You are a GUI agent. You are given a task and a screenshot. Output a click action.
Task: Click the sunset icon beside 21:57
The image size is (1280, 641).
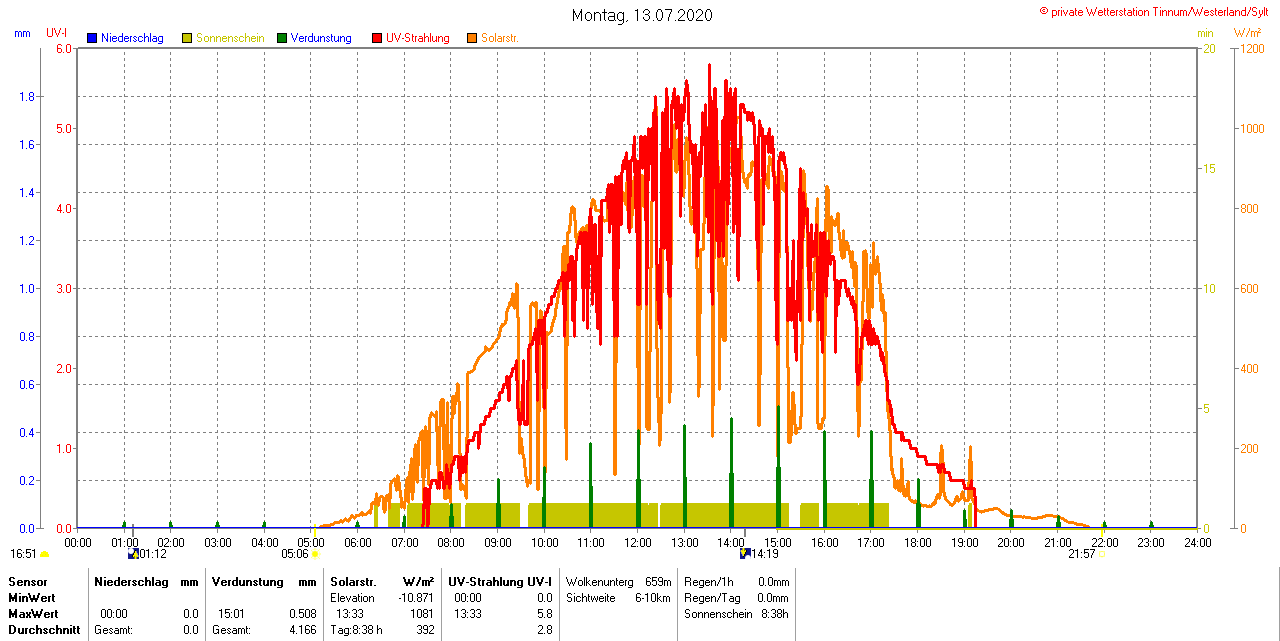pos(1103,554)
